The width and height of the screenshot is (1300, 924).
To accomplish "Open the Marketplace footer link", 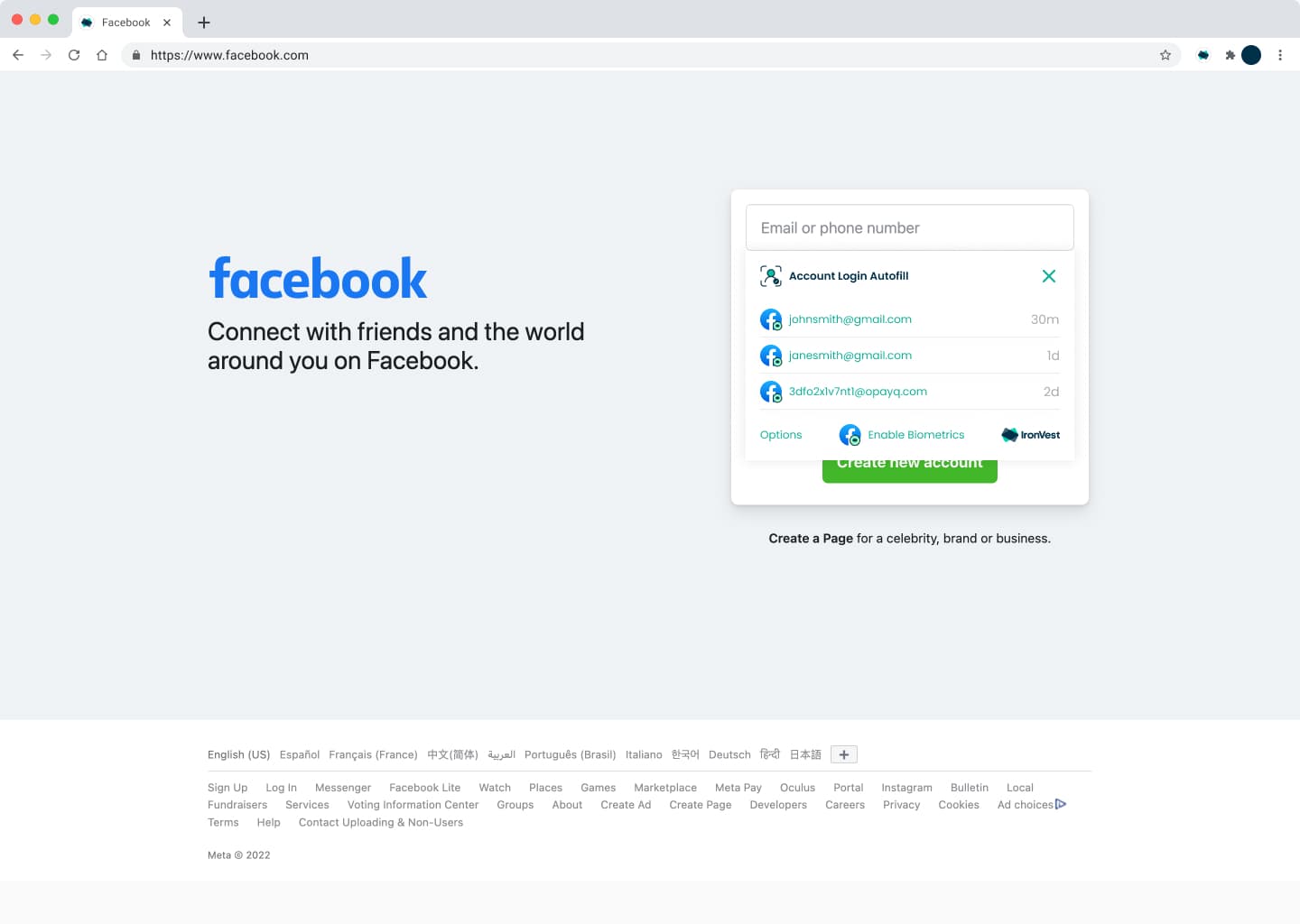I will (x=665, y=788).
